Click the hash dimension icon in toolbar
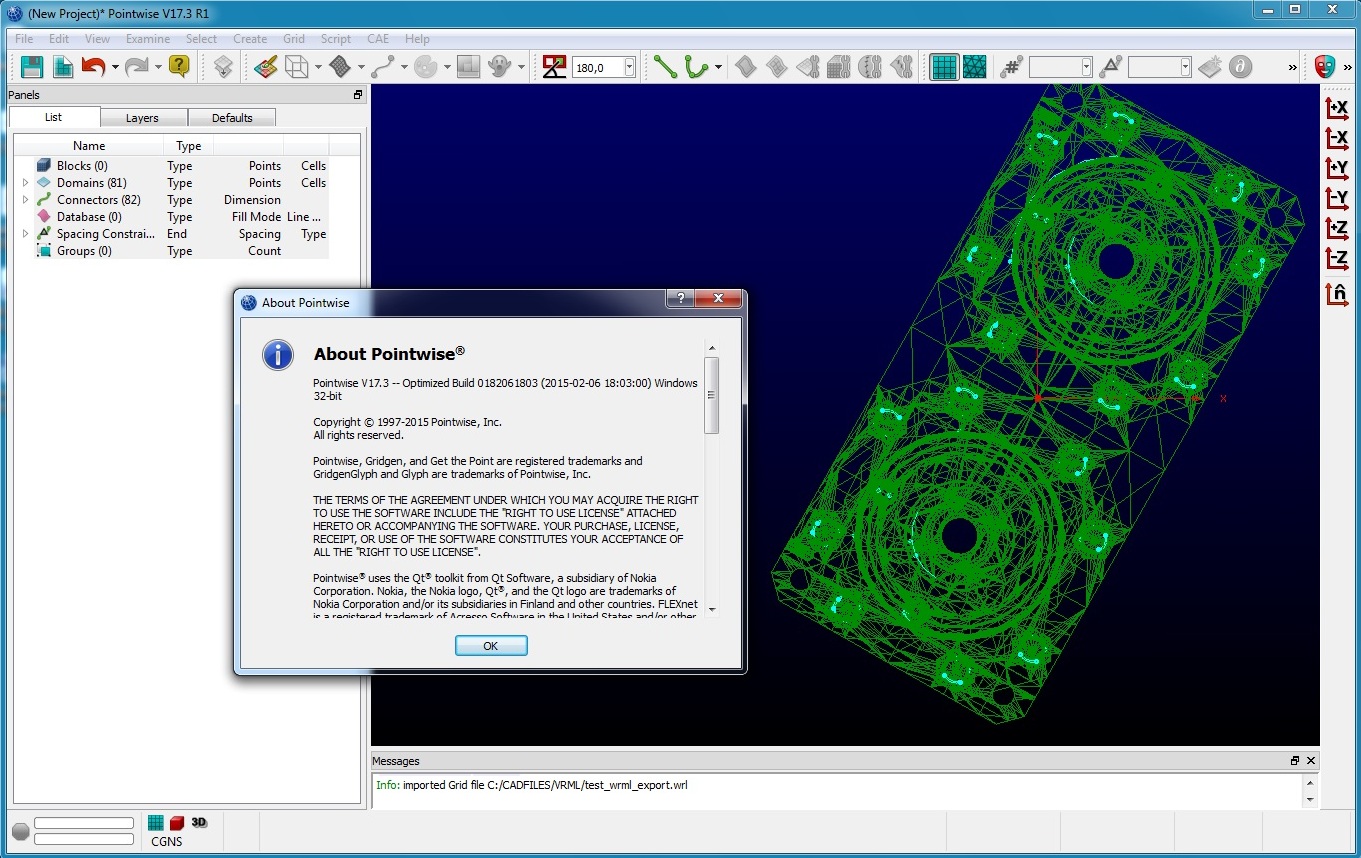The image size is (1361, 858). click(x=1011, y=67)
